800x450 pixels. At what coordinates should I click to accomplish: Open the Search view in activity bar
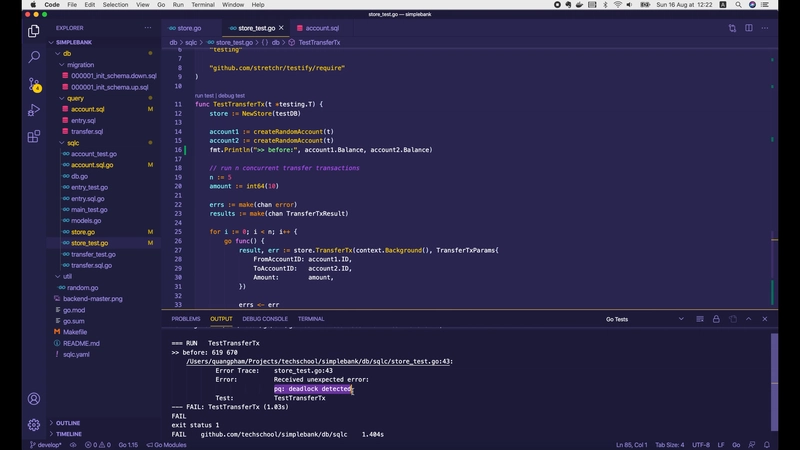pyautogui.click(x=33, y=57)
